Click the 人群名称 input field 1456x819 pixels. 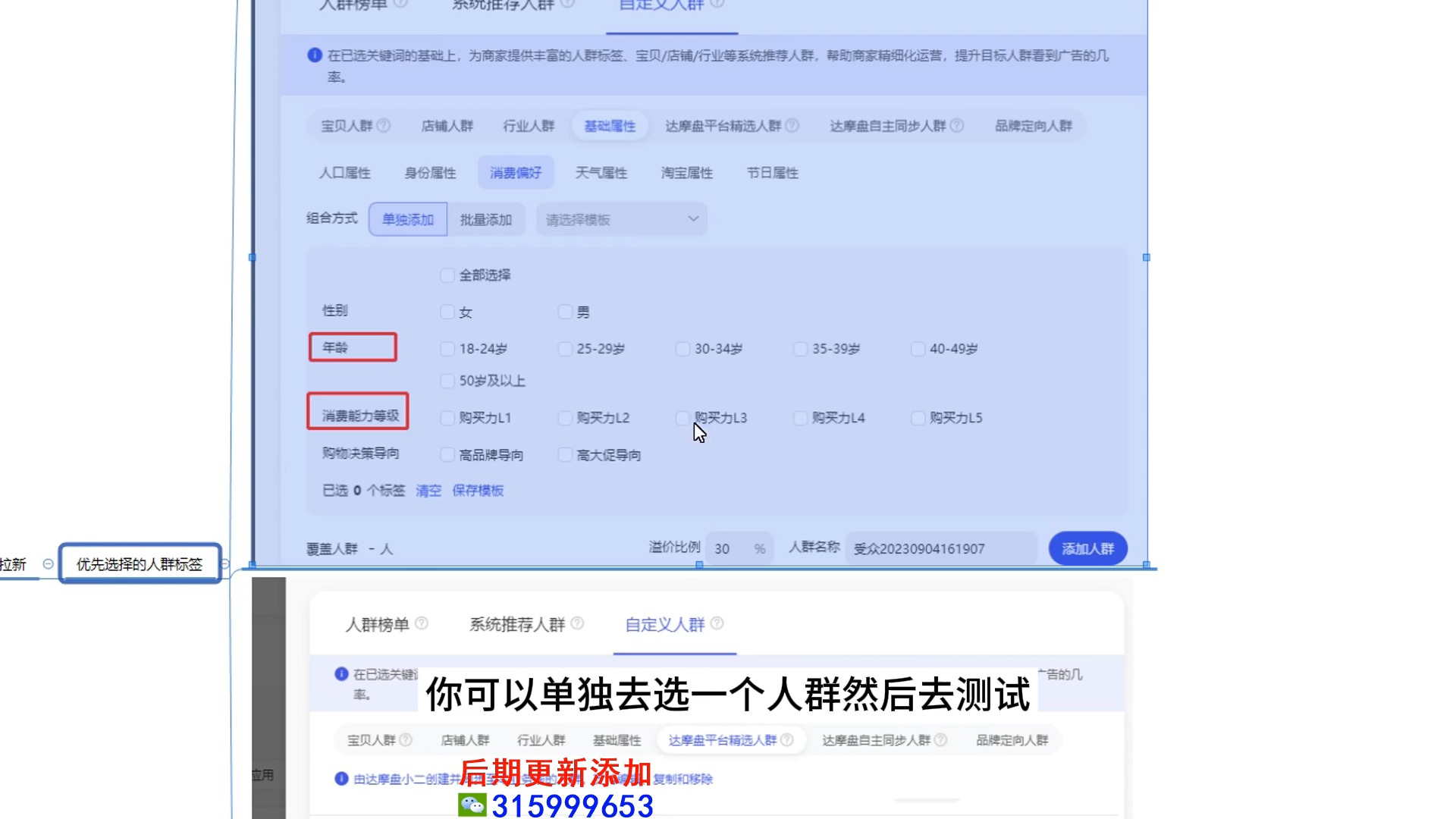point(941,548)
